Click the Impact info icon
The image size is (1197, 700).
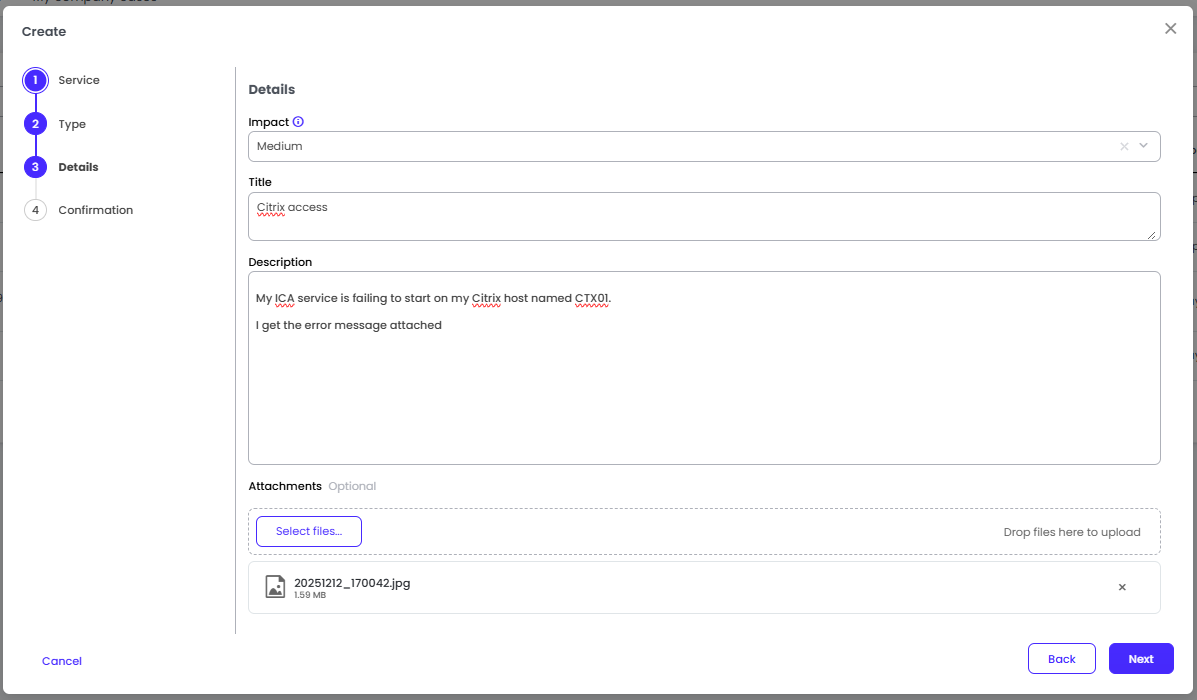tap(298, 122)
